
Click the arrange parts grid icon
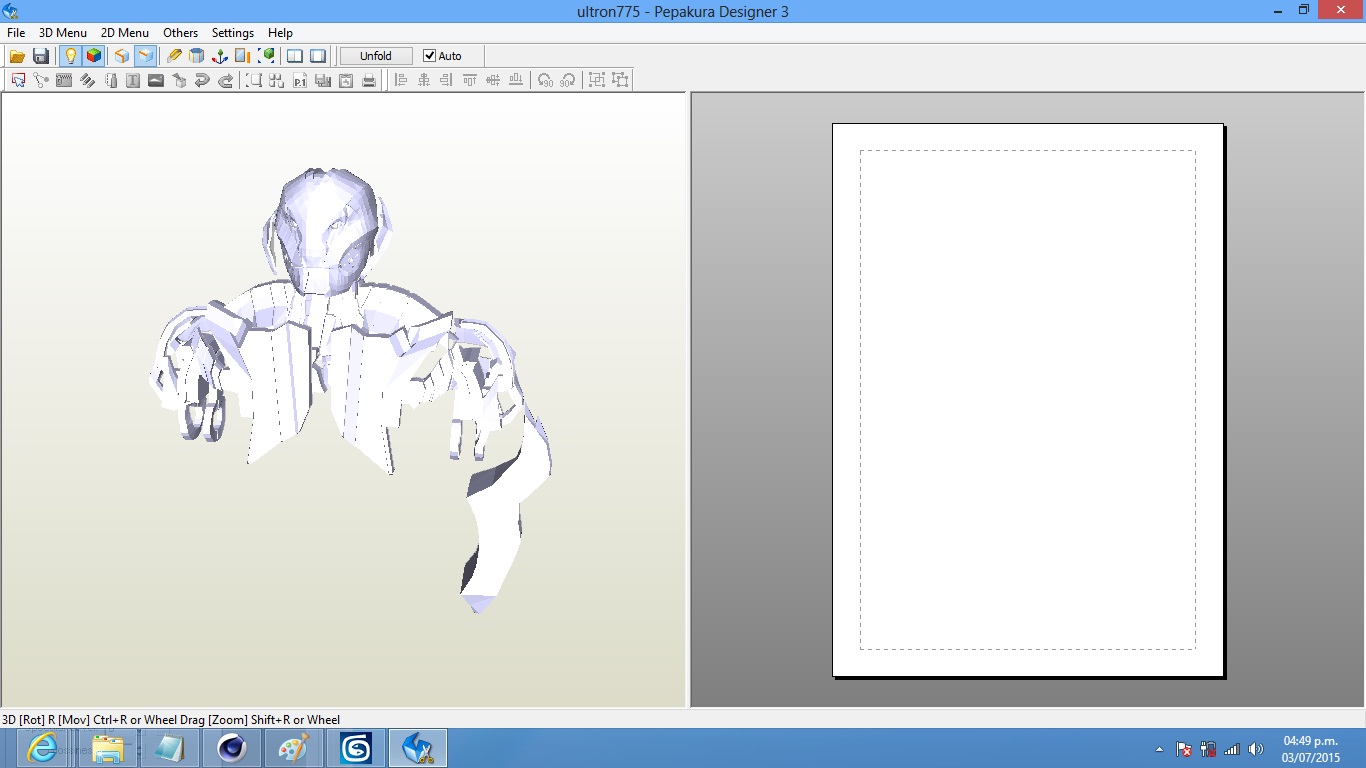tap(277, 80)
